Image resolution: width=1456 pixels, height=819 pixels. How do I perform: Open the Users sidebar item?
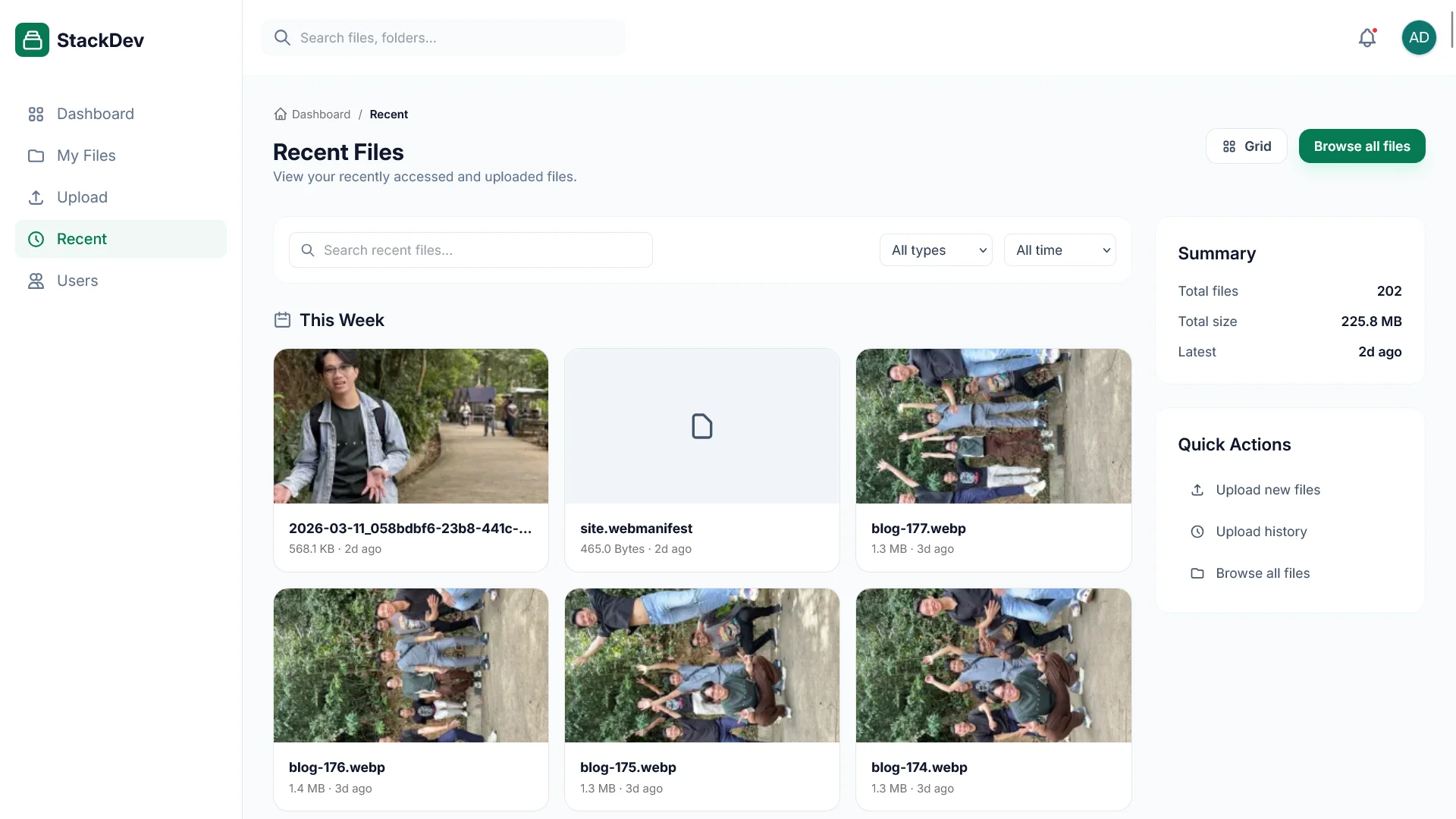pos(77,281)
